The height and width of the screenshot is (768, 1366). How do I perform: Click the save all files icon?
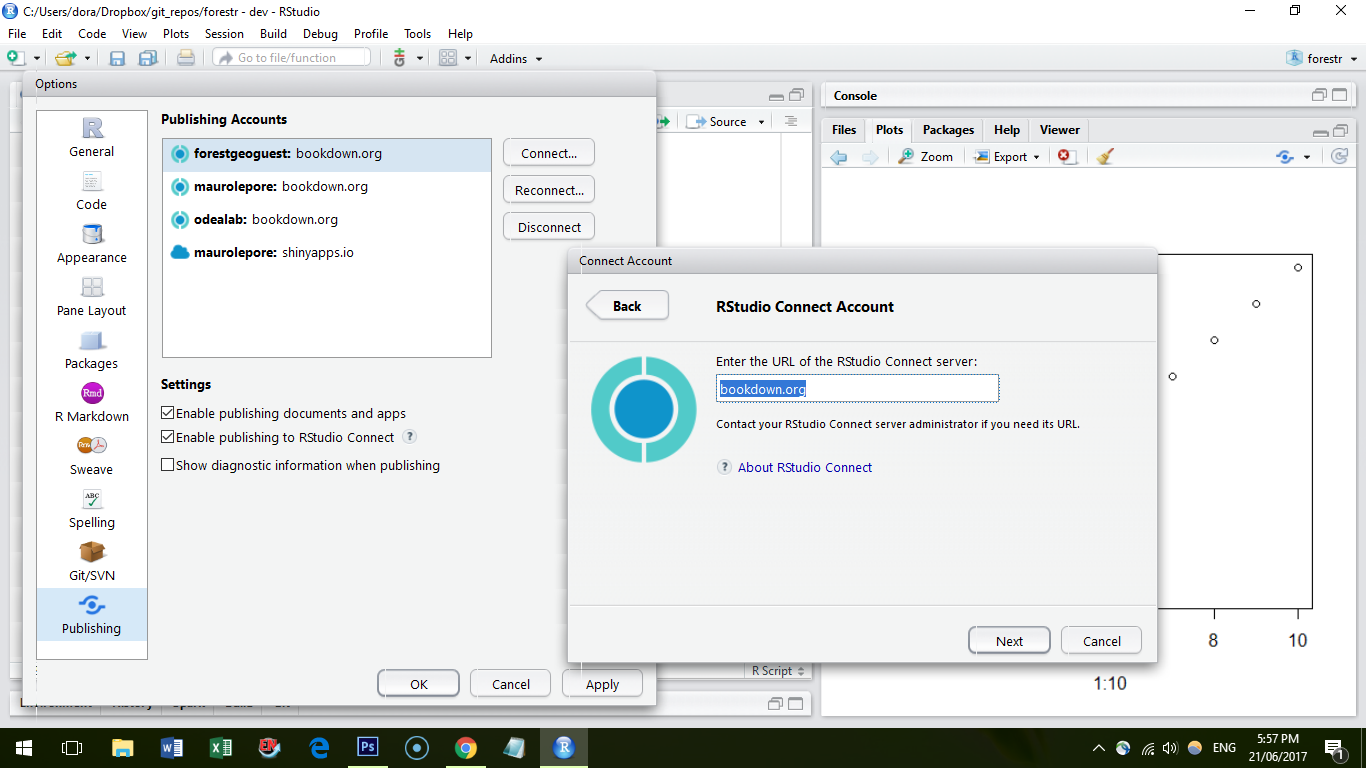(148, 58)
